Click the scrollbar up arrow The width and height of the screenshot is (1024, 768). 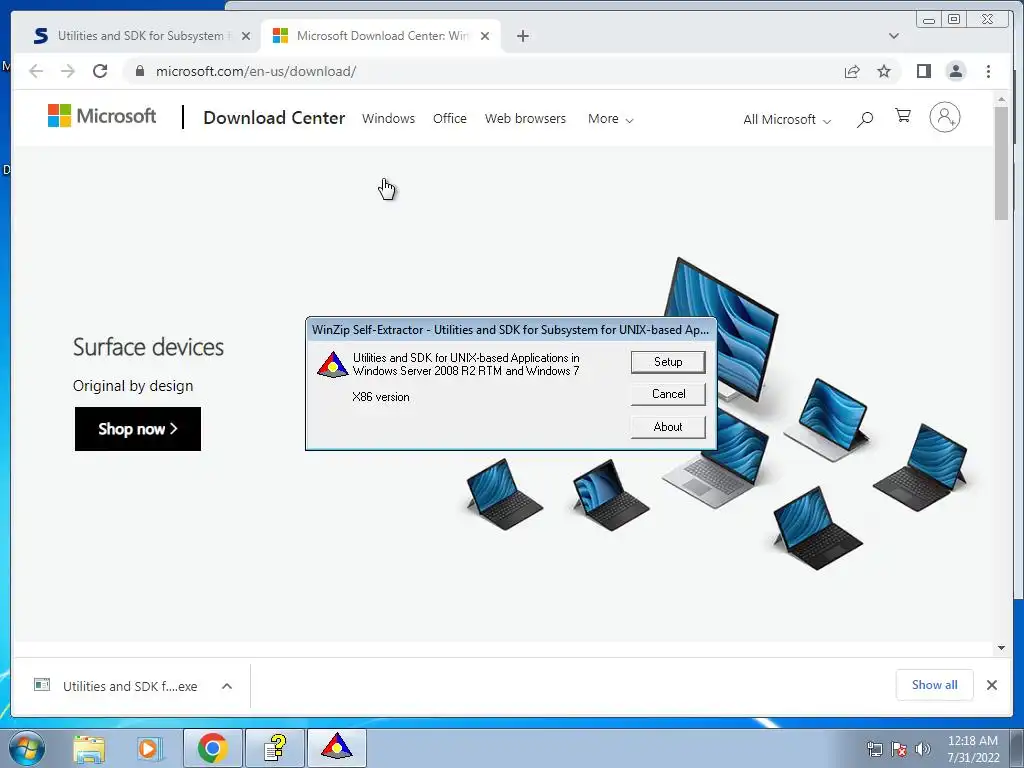pyautogui.click(x=1001, y=99)
